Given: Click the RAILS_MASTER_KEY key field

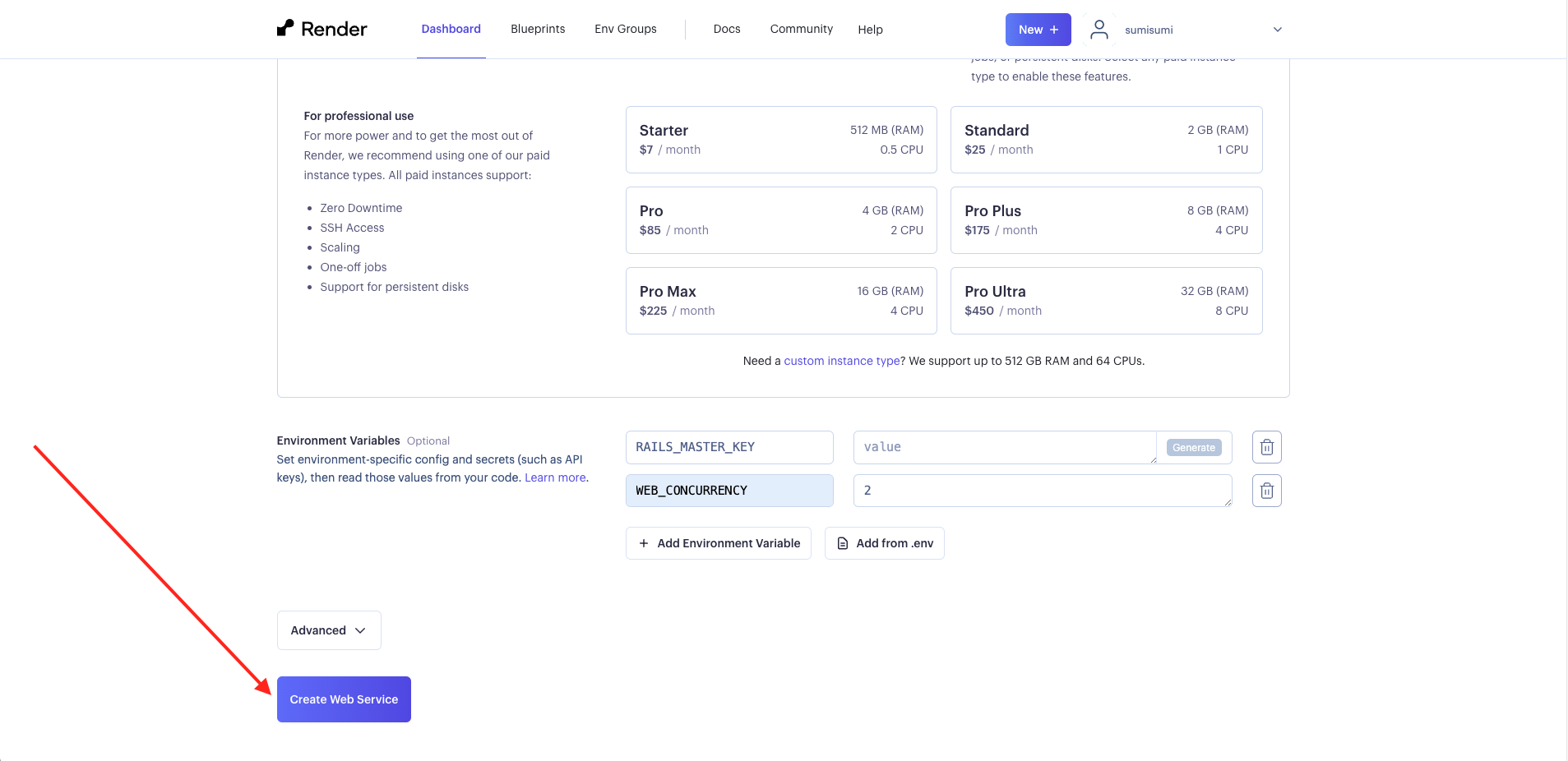Looking at the screenshot, I should click(729, 447).
